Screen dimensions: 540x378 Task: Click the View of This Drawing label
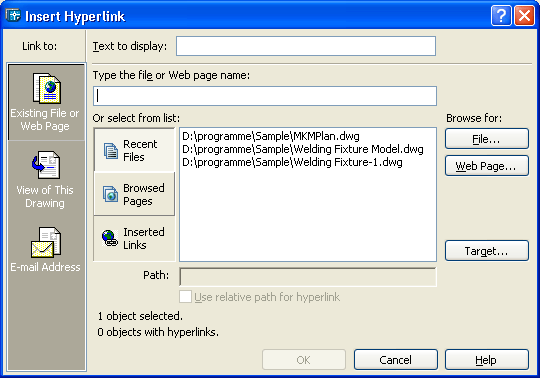(45, 196)
